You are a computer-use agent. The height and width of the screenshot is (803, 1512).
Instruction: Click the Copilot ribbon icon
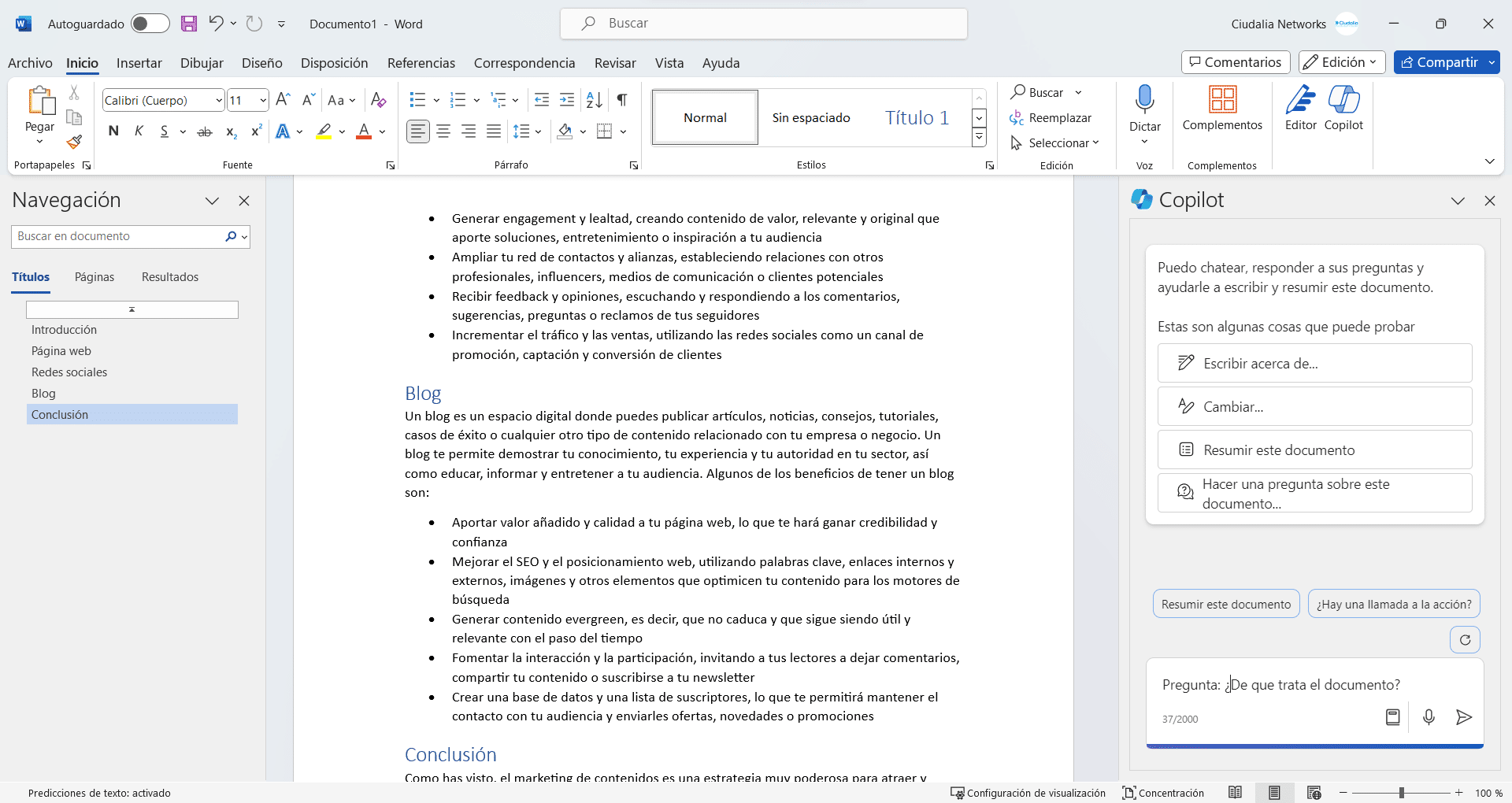coord(1343,108)
